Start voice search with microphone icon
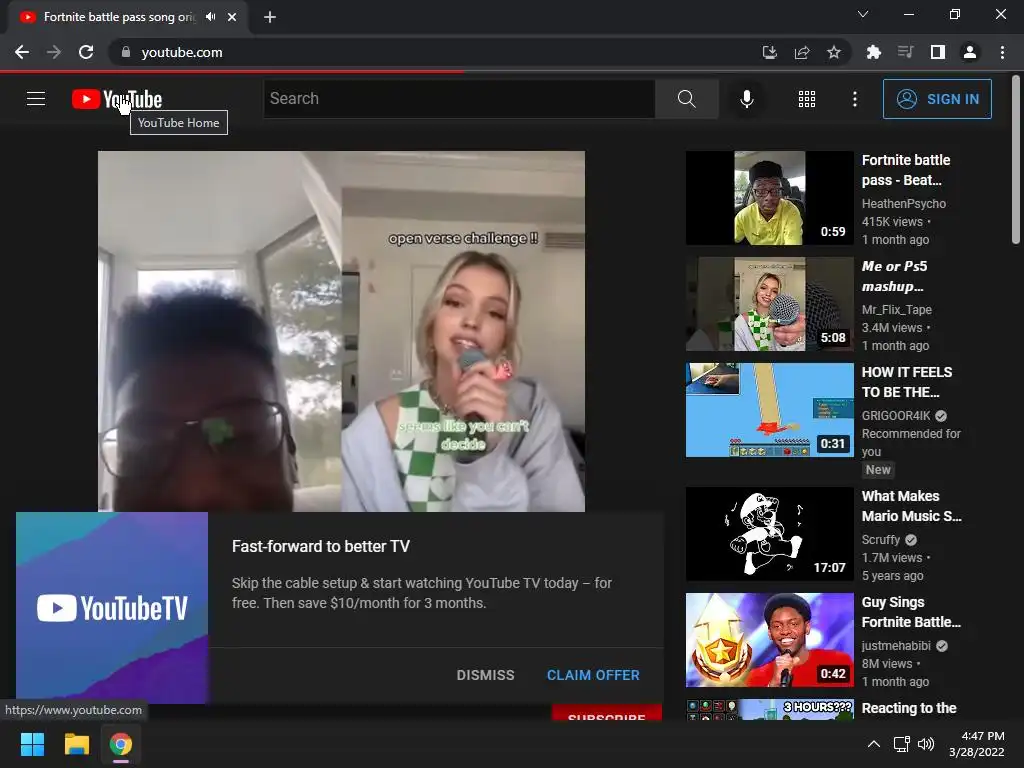 pos(746,99)
